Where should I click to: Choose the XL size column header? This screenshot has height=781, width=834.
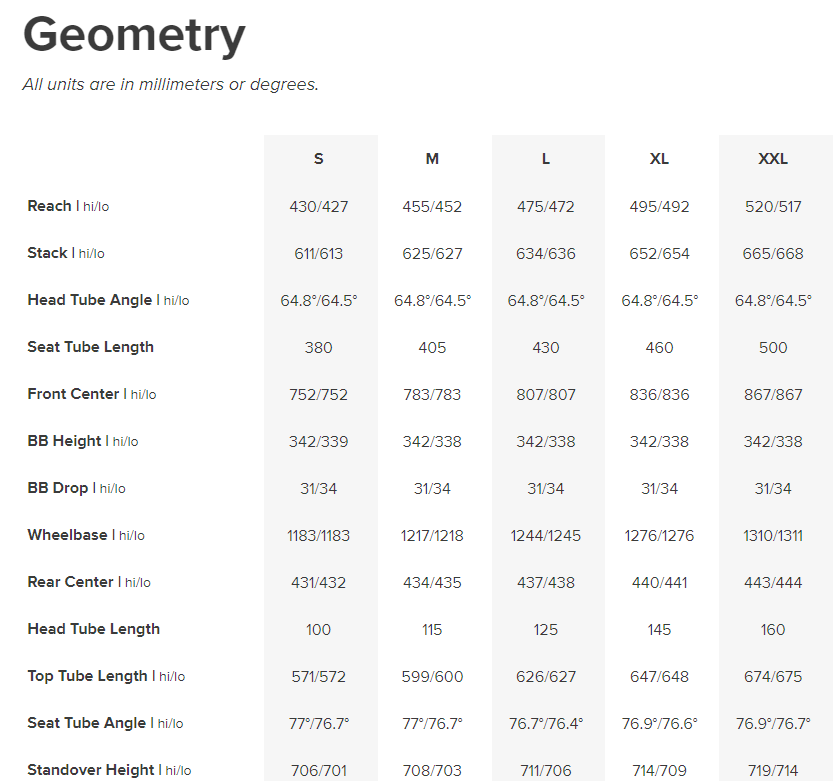[659, 159]
